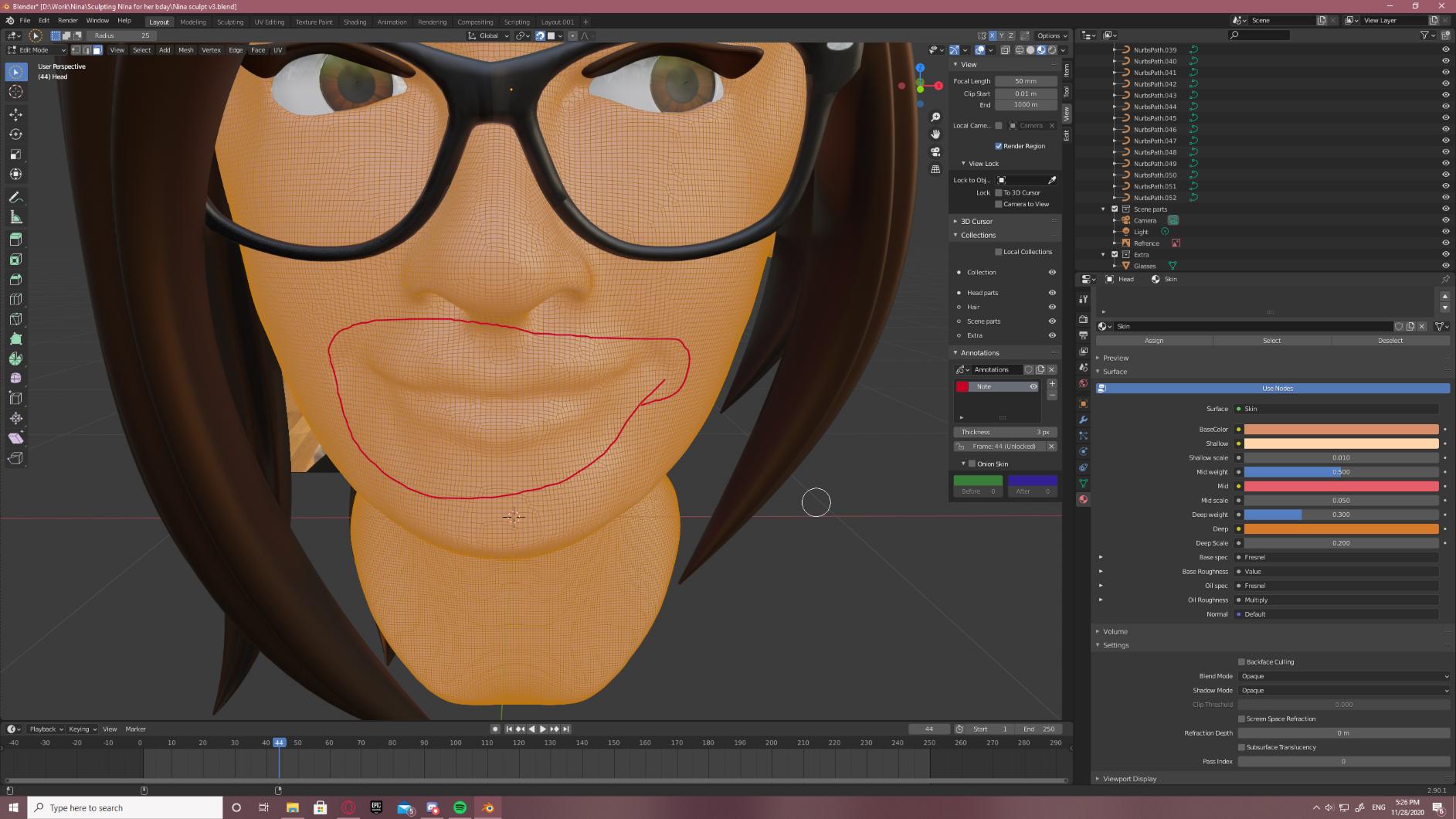Enable Render Region checkbox
The width and height of the screenshot is (1456, 819).
tap(999, 146)
